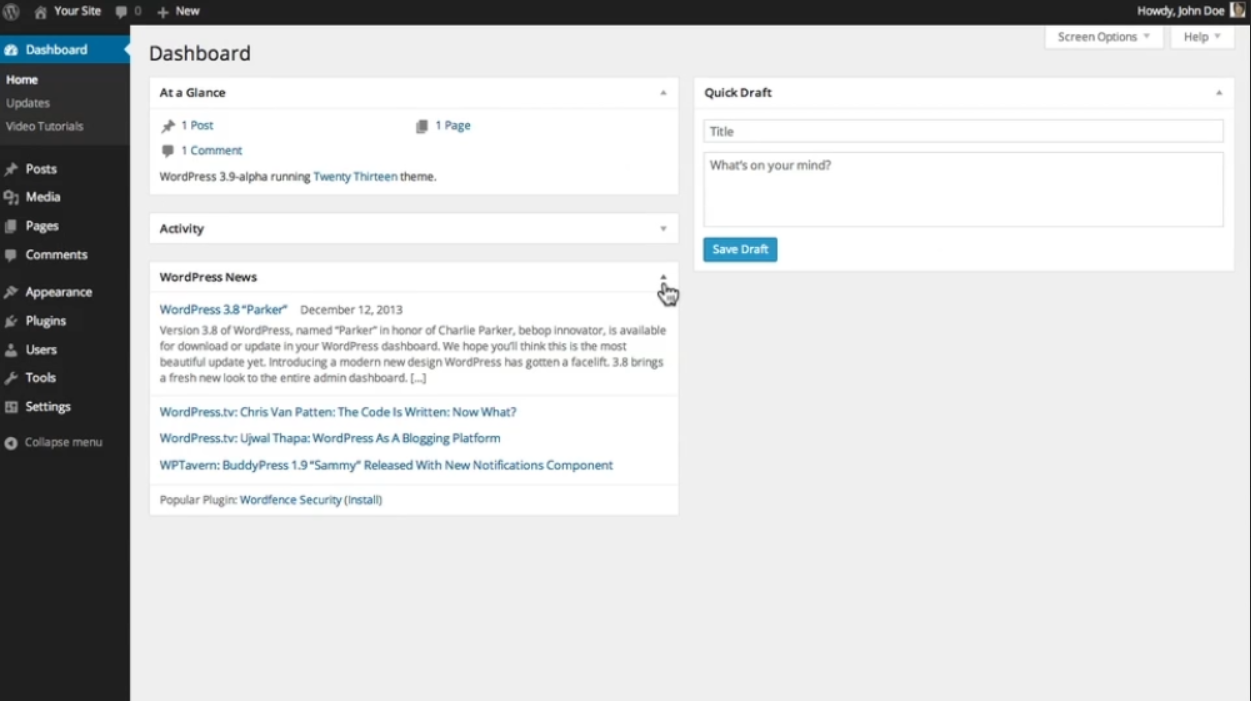The image size is (1251, 701).
Task: Open Ujwal Thapa Blogging Platform link
Action: (330, 439)
